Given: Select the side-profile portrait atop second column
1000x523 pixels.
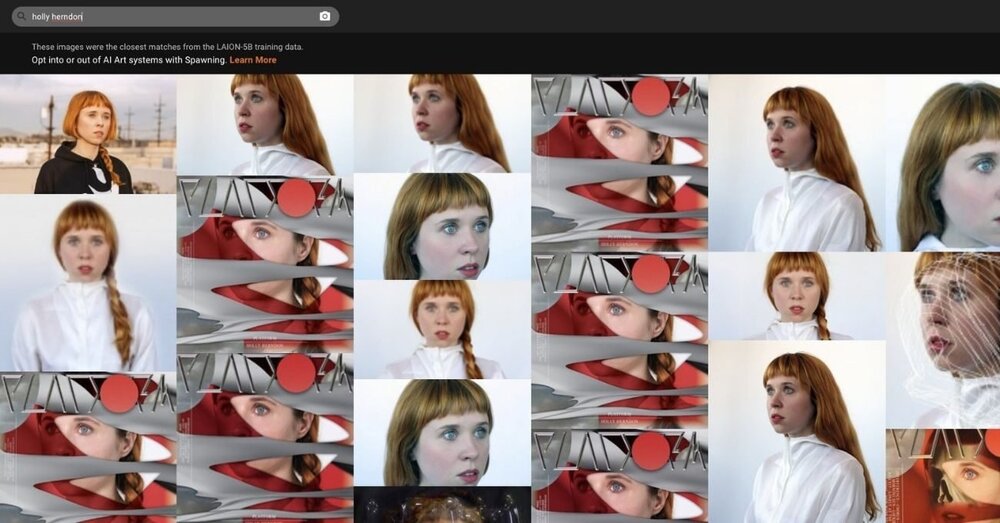Looking at the screenshot, I should pyautogui.click(x=265, y=124).
